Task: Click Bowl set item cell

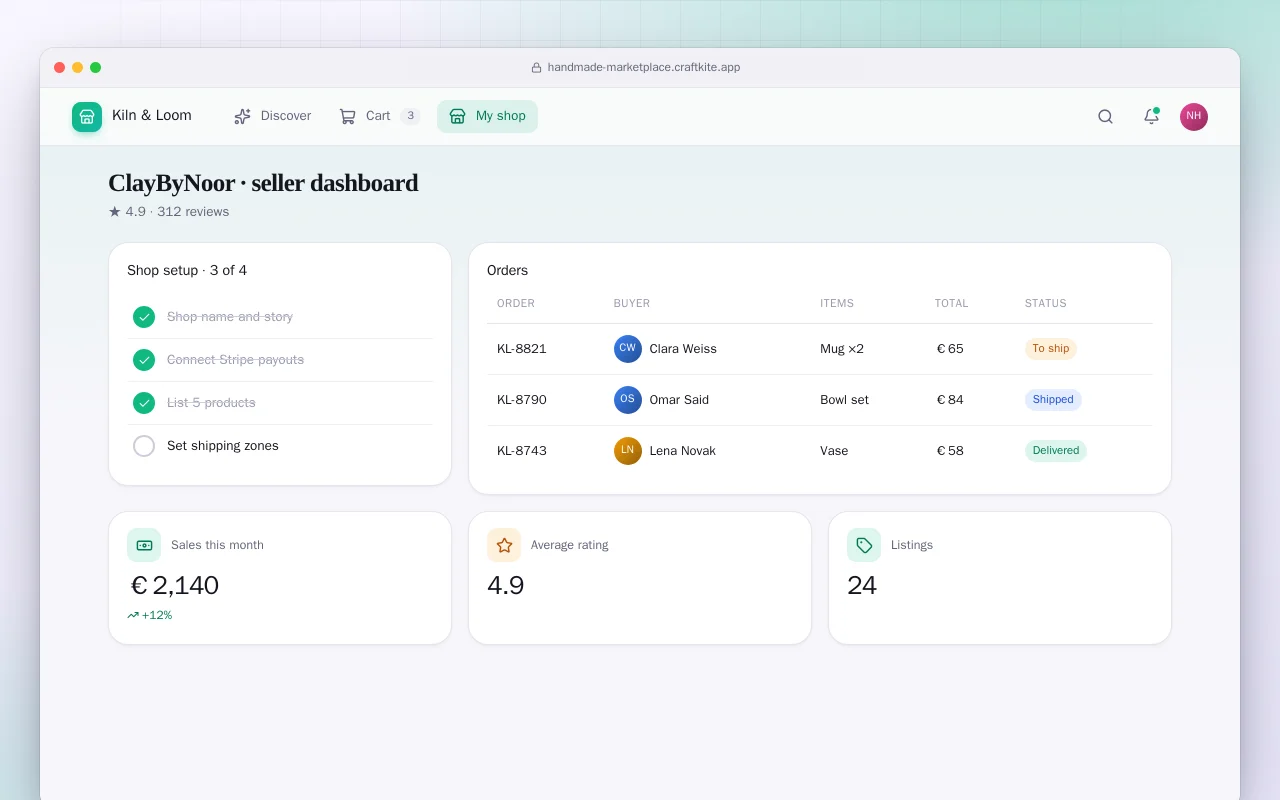Action: [844, 400]
